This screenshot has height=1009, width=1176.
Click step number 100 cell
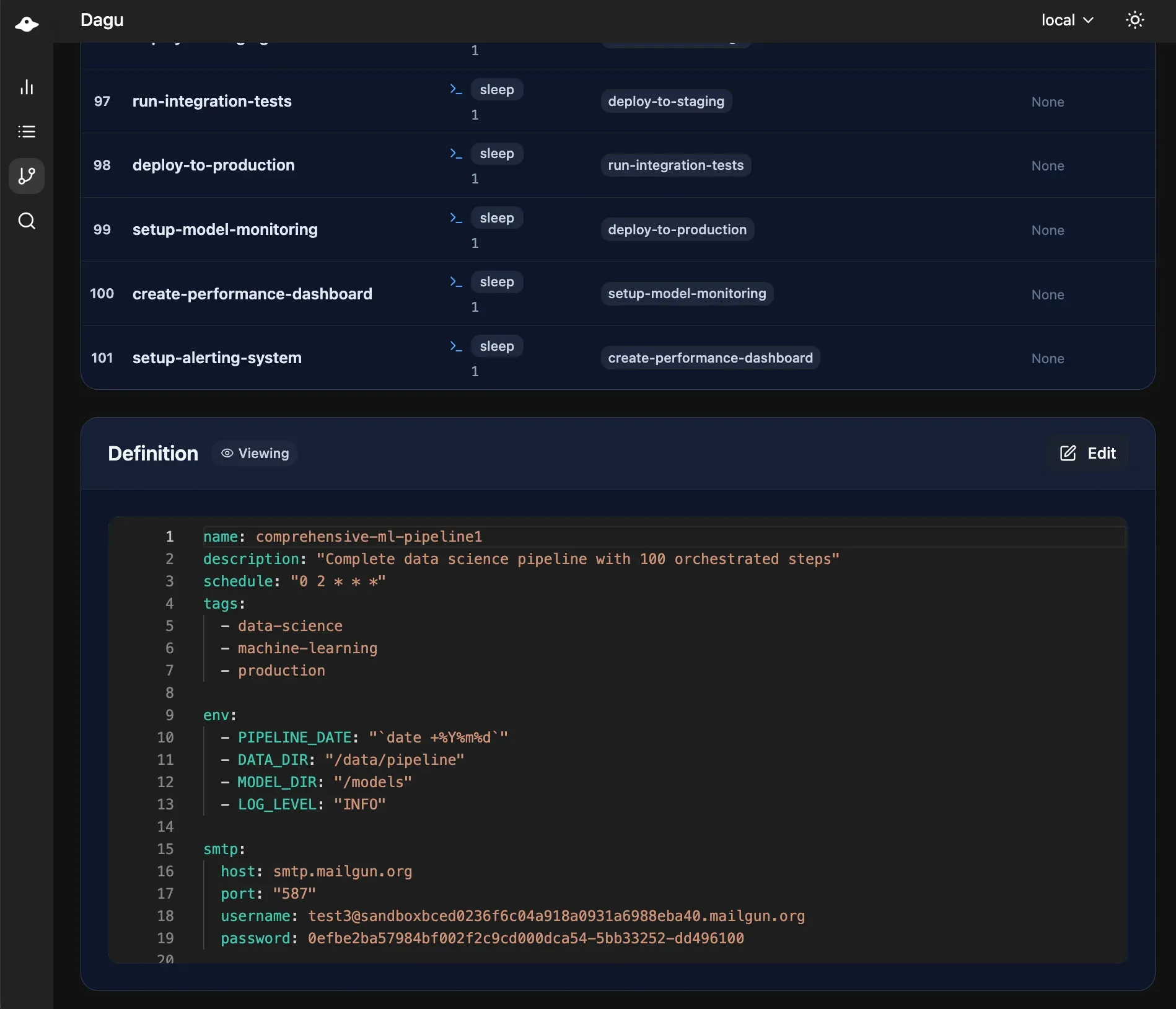pyautogui.click(x=102, y=293)
